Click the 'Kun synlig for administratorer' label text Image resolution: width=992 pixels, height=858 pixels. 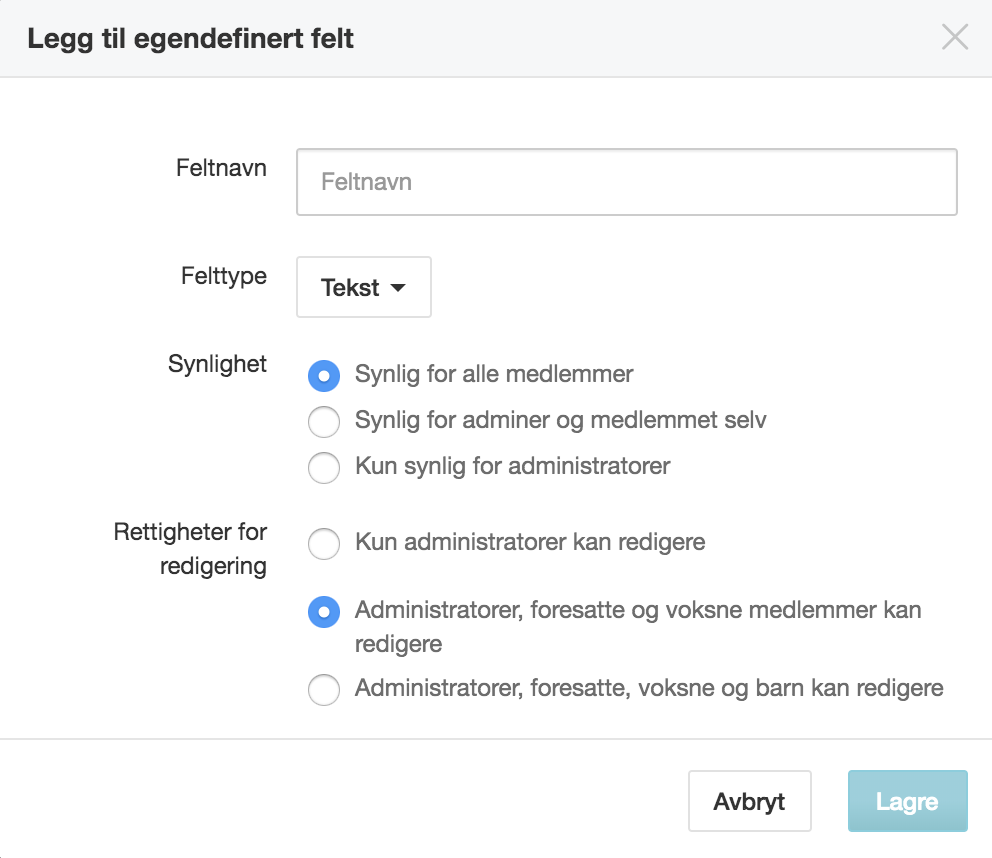(512, 466)
